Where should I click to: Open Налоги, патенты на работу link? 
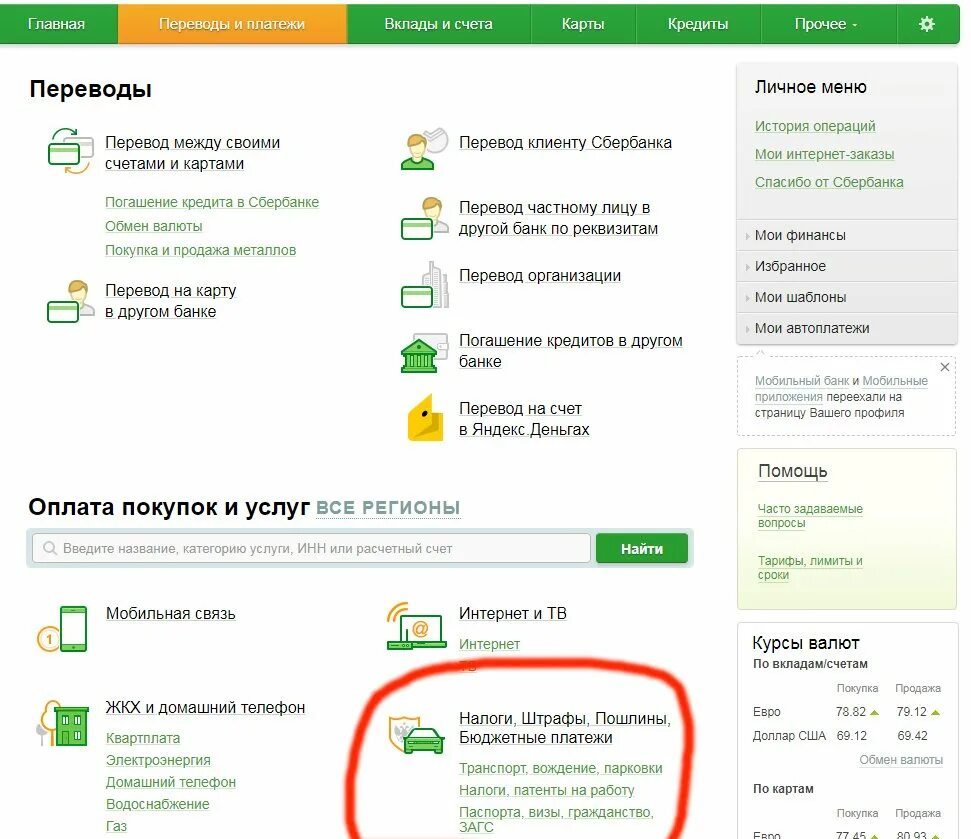pyautogui.click(x=547, y=790)
